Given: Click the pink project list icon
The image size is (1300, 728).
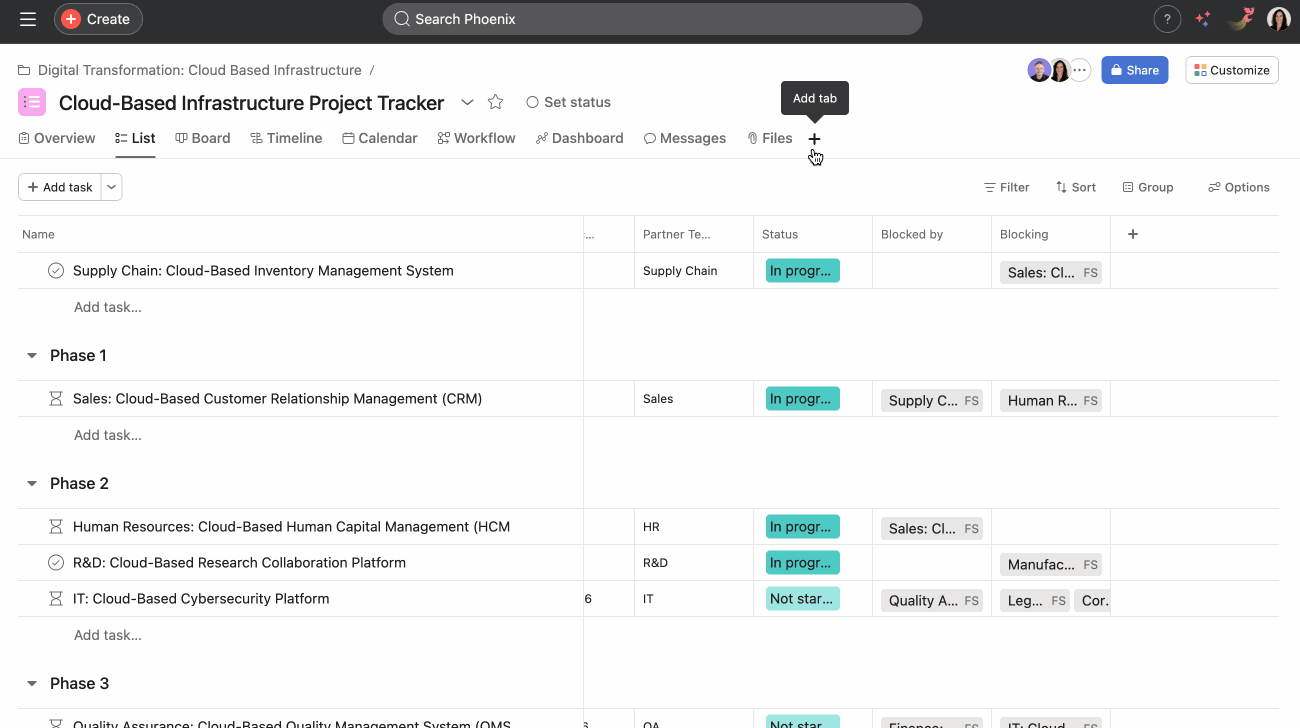Looking at the screenshot, I should 32,102.
